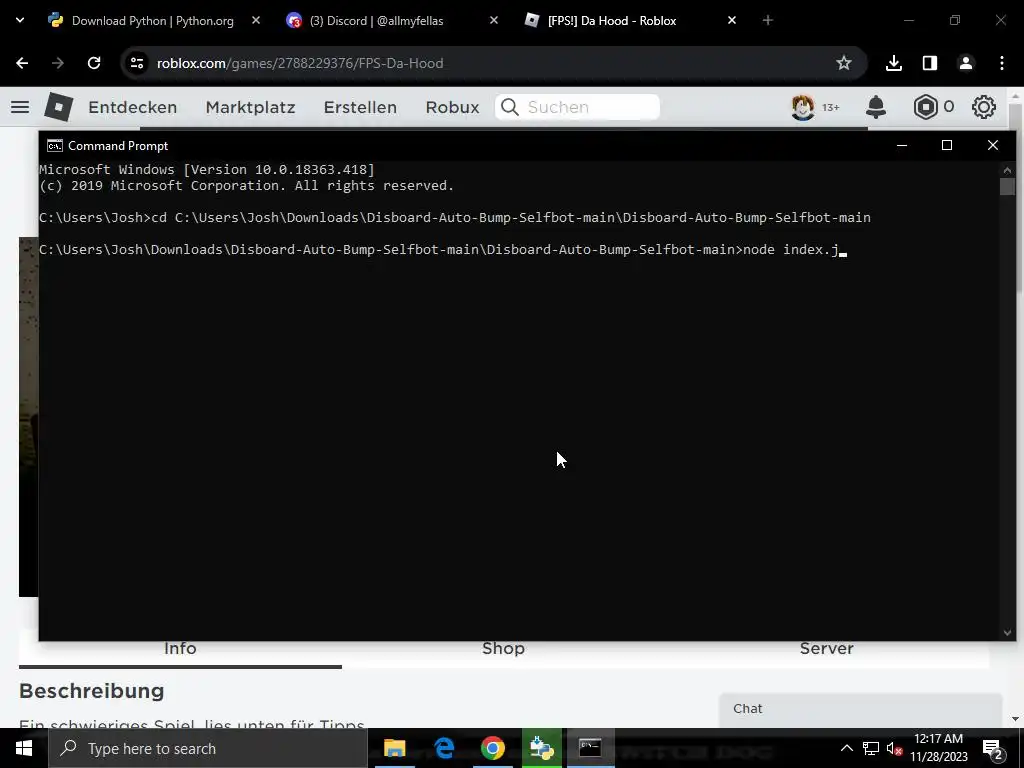Open Entdecken page
1024x768 pixels.
point(133,107)
